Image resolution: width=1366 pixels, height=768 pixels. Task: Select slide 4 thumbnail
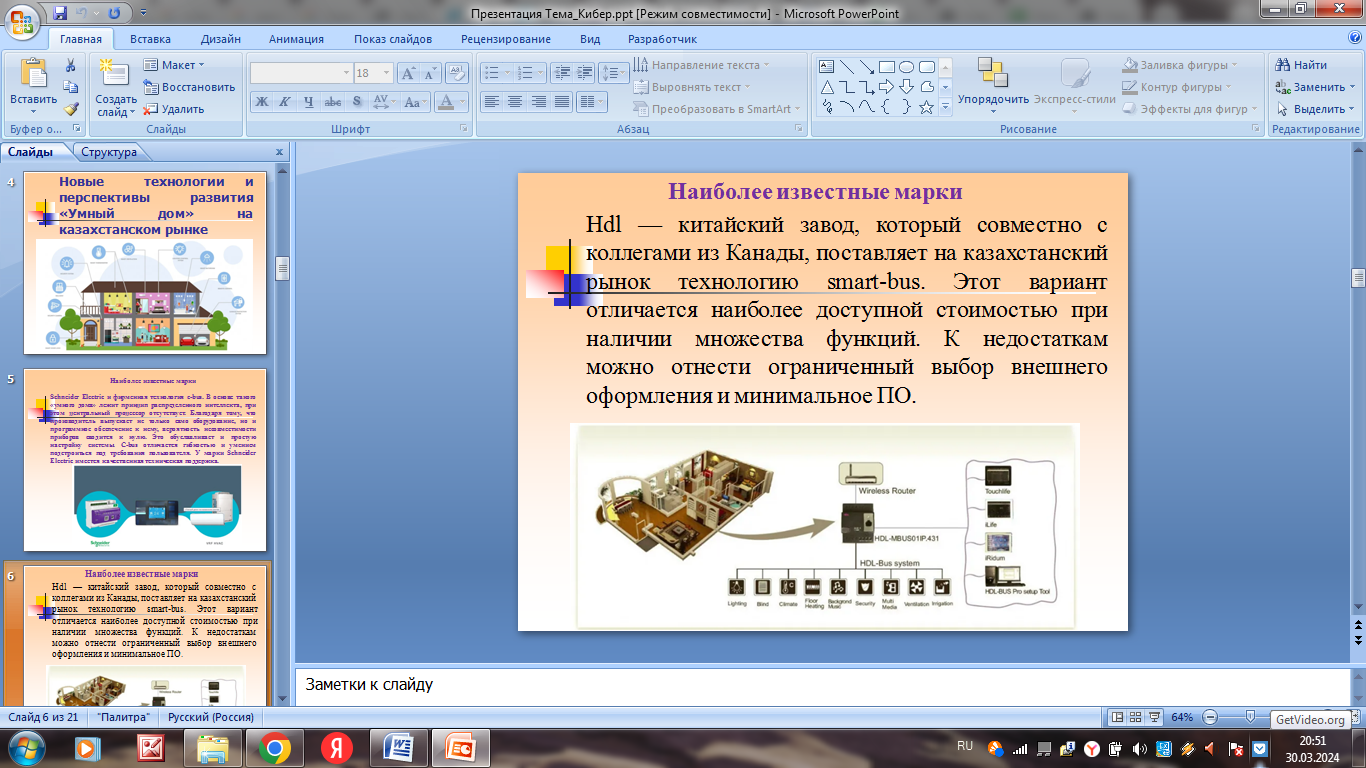click(x=145, y=263)
